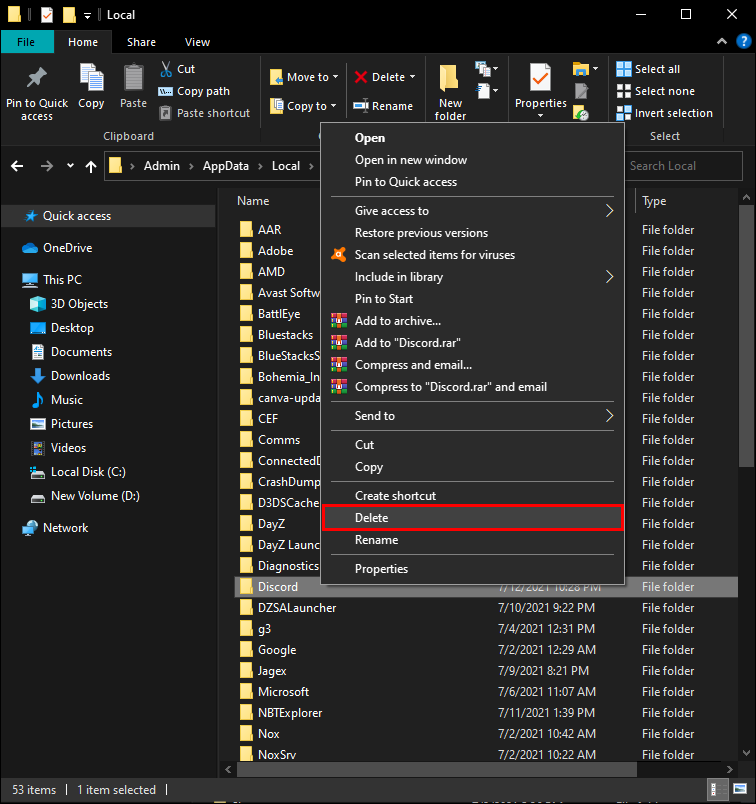Choose Delete in the context menu

tap(472, 518)
